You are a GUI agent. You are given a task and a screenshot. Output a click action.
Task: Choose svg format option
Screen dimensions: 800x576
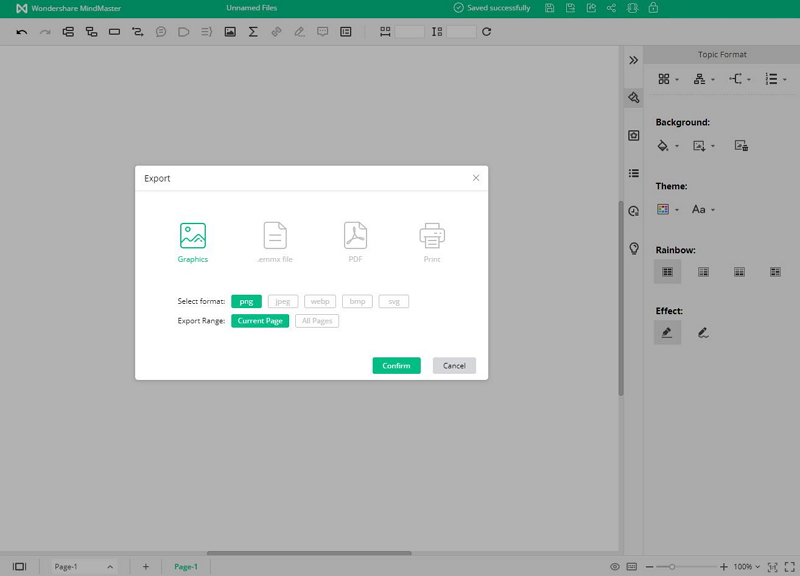click(394, 301)
